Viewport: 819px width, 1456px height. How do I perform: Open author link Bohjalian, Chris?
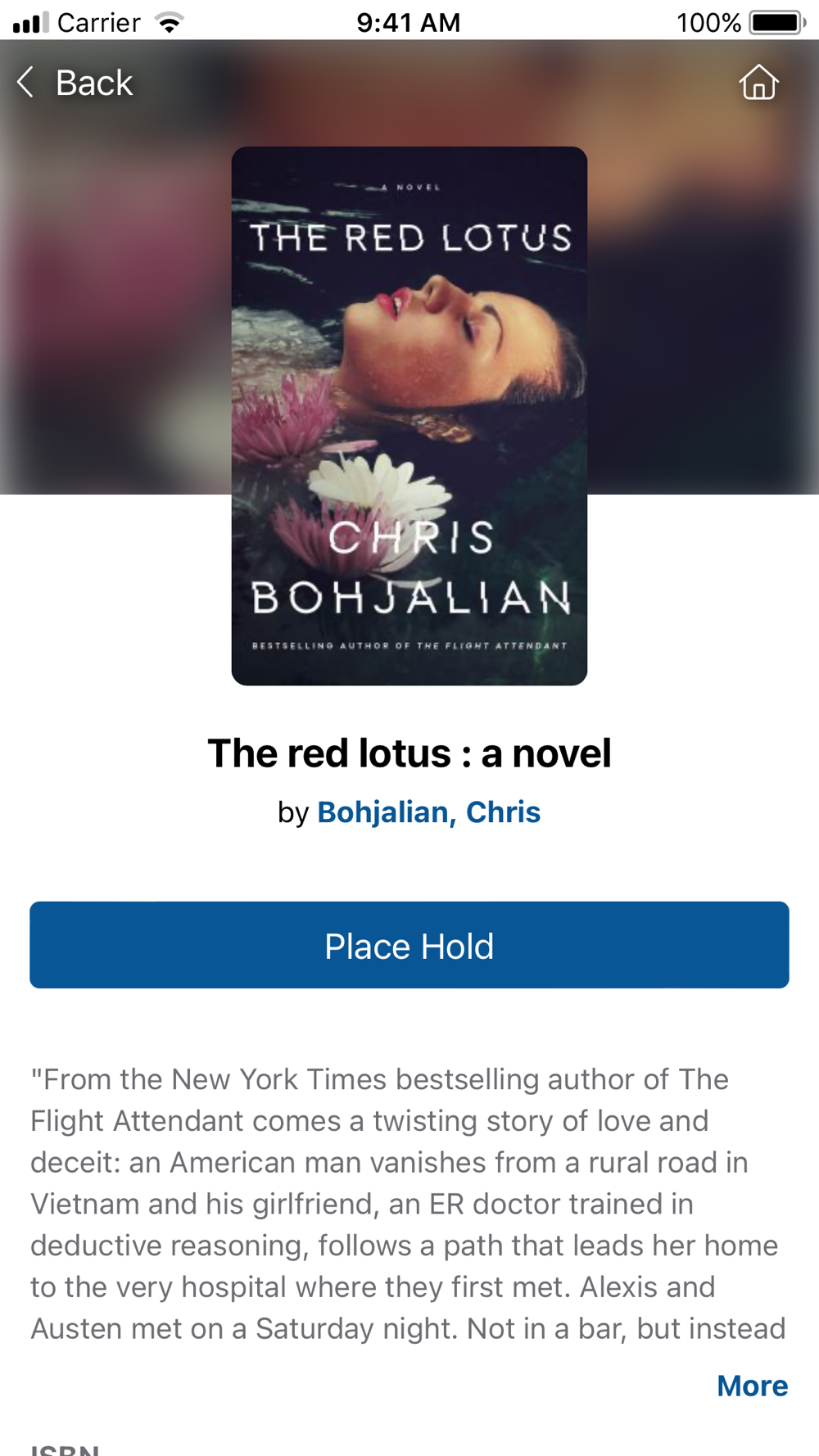coord(429,812)
